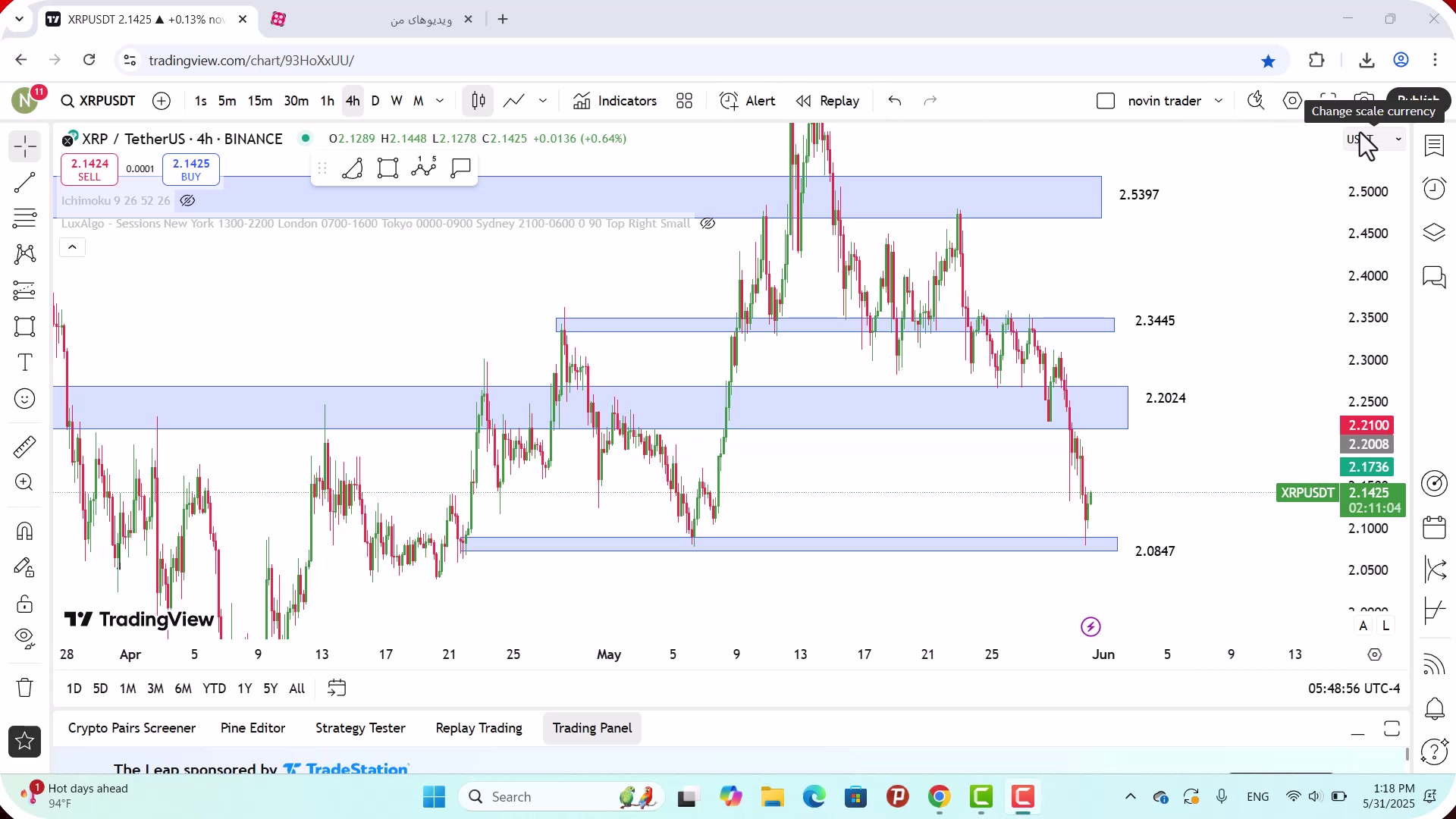Open forecasting and measurement tools
The image size is (1456, 819).
click(25, 290)
